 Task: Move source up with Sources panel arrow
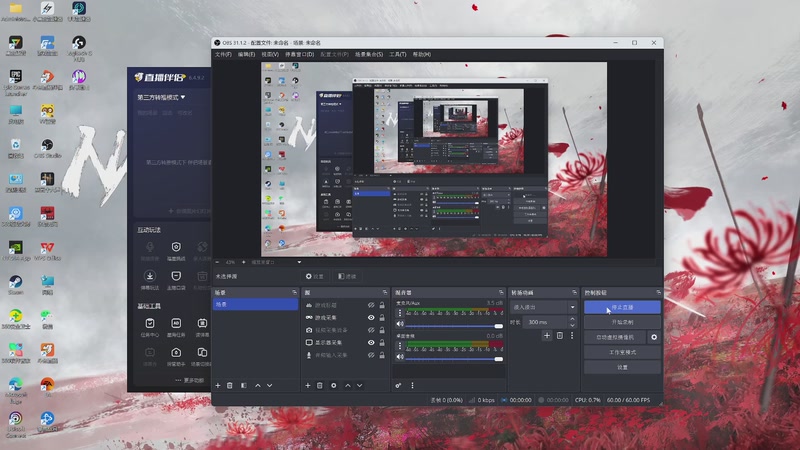(x=348, y=386)
